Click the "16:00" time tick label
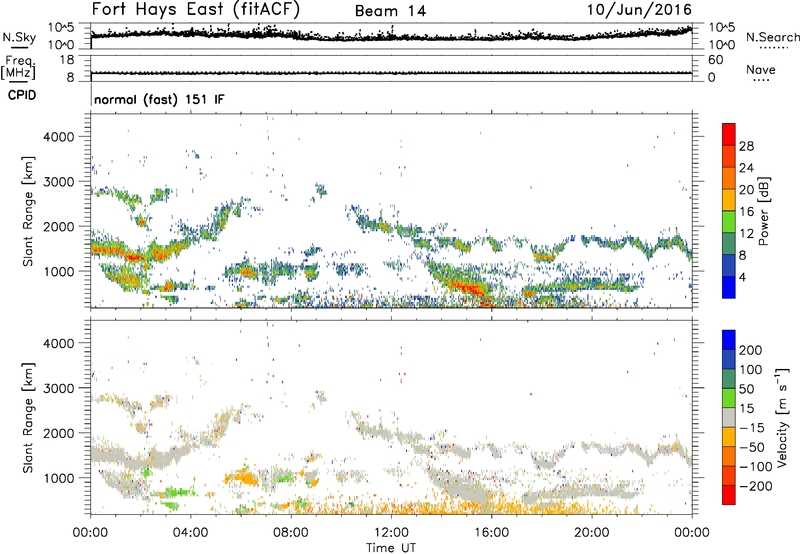The width and height of the screenshot is (800, 554). pos(491,533)
